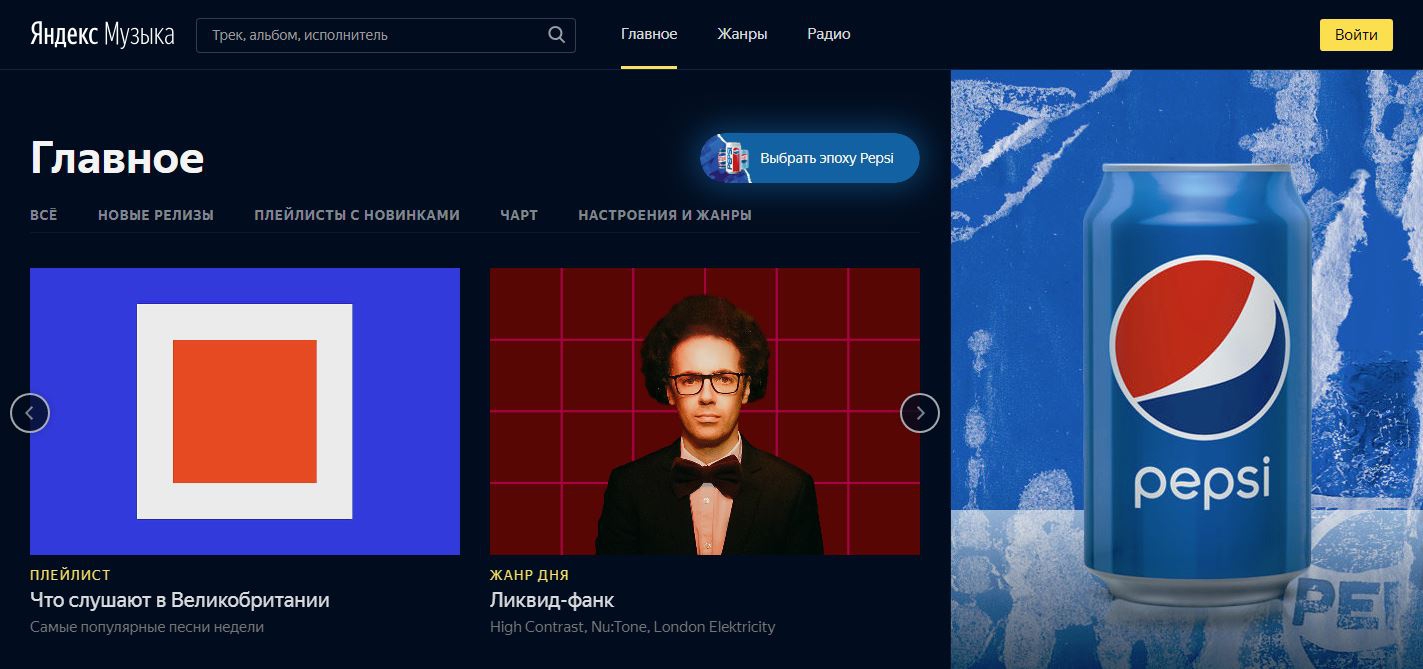Viewport: 1423px width, 669px height.
Task: Click the previous carousel arrow
Action: pyautogui.click(x=30, y=412)
